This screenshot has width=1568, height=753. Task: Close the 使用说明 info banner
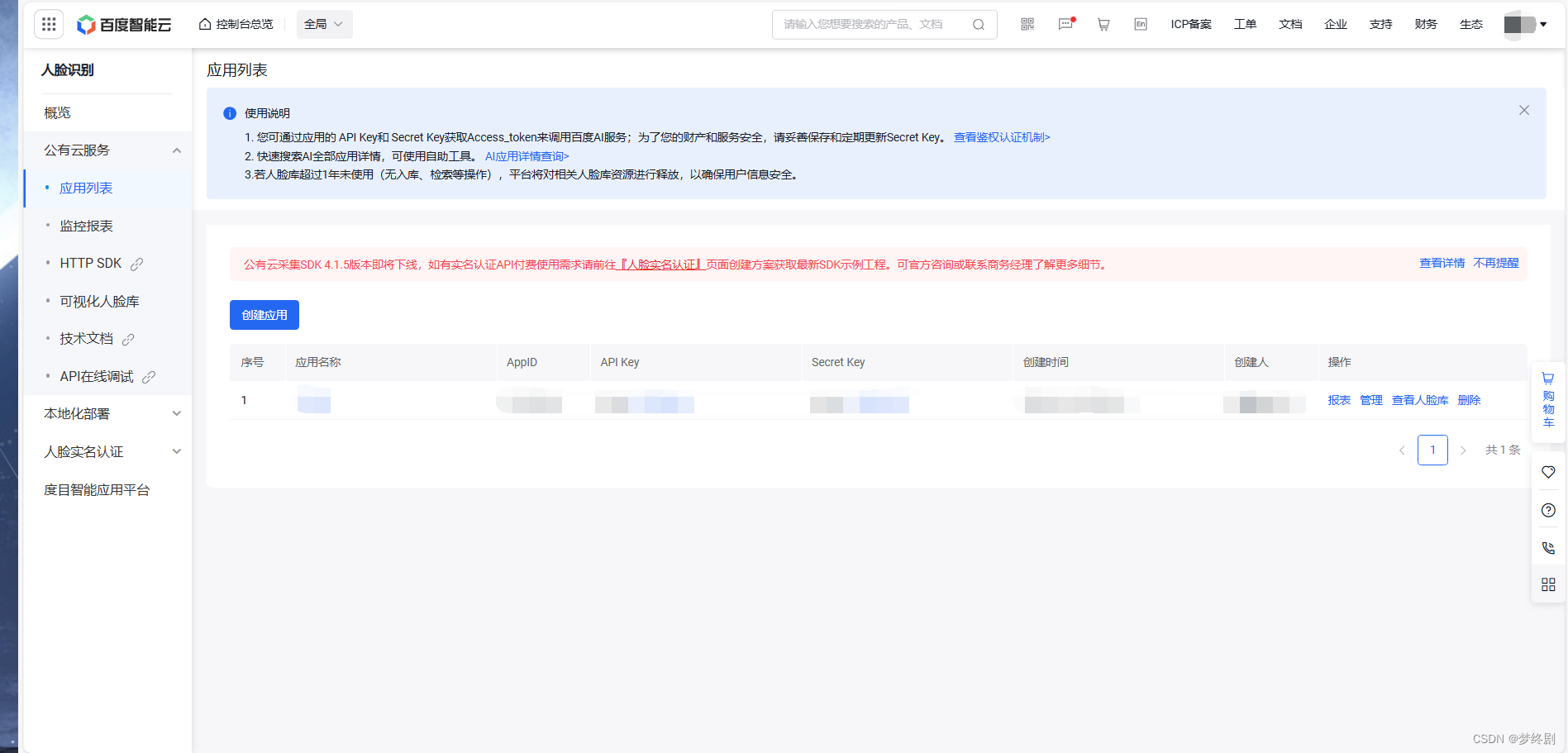click(1524, 110)
